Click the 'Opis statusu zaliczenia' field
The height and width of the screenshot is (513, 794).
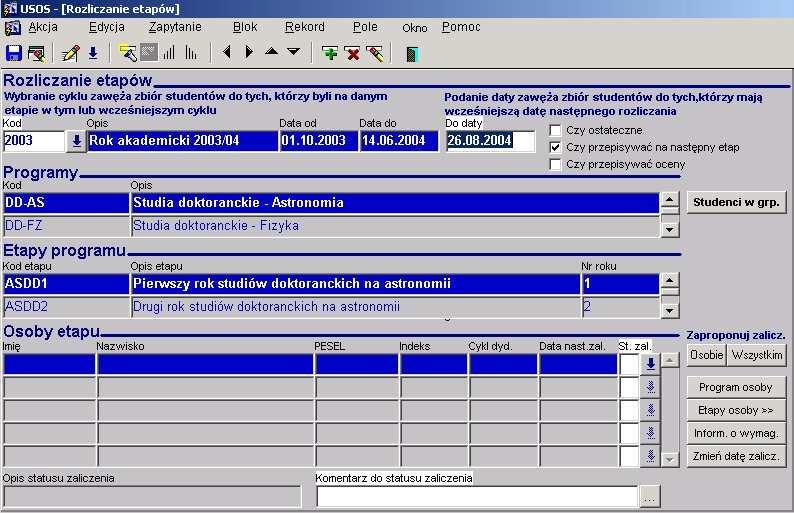pyautogui.click(x=152, y=497)
